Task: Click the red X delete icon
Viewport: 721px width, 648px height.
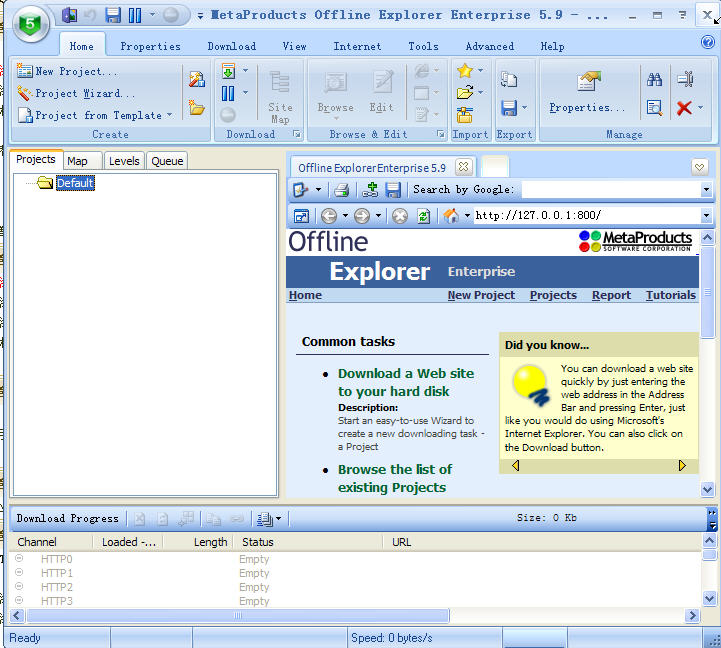Action: click(x=684, y=108)
